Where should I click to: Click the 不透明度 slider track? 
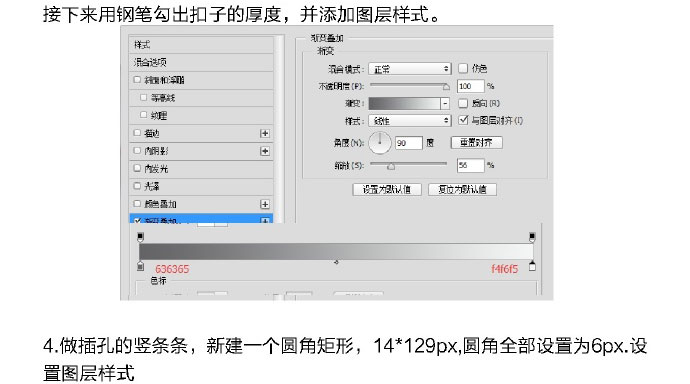pos(409,85)
